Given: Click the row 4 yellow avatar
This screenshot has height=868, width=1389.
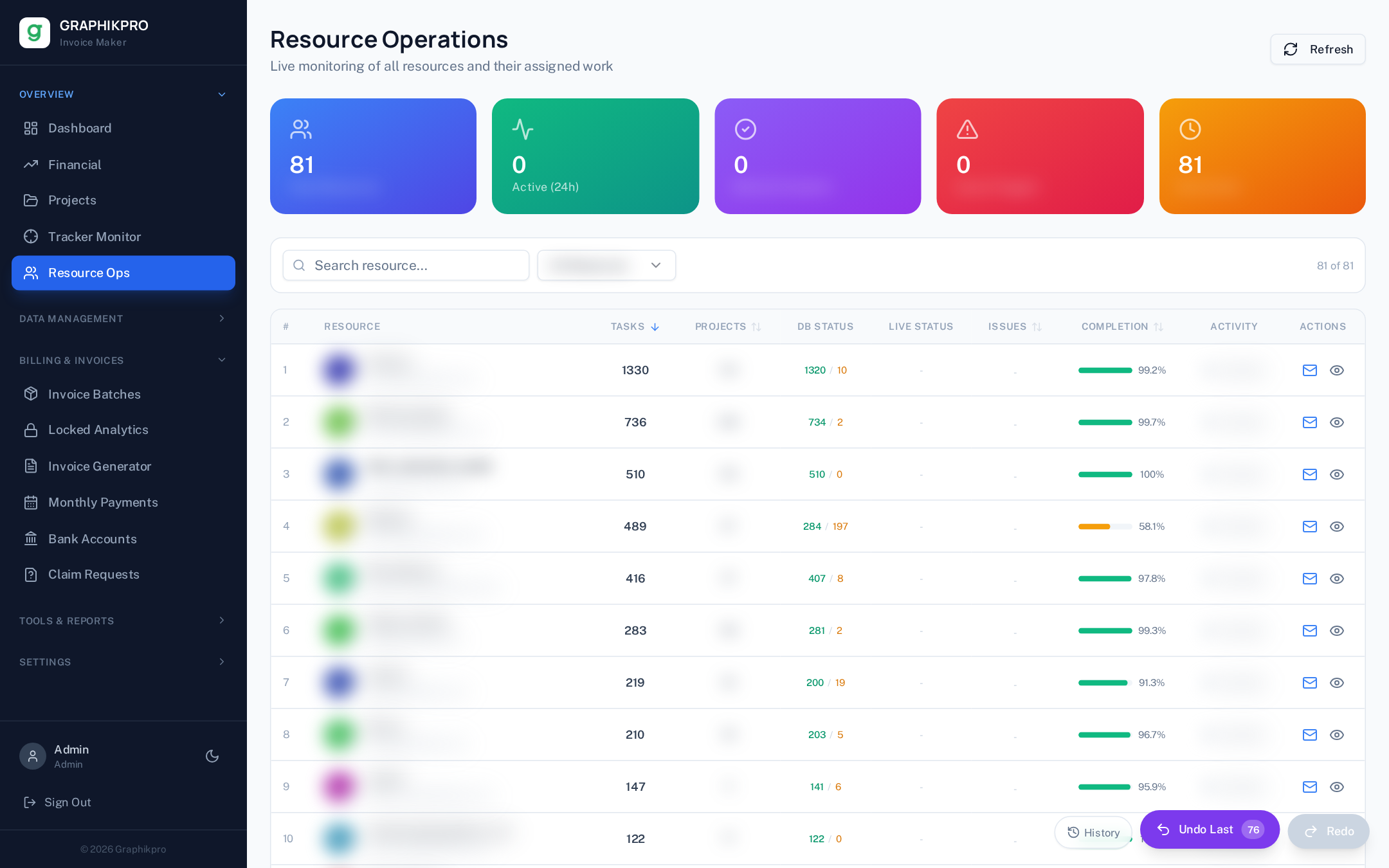Looking at the screenshot, I should [339, 526].
